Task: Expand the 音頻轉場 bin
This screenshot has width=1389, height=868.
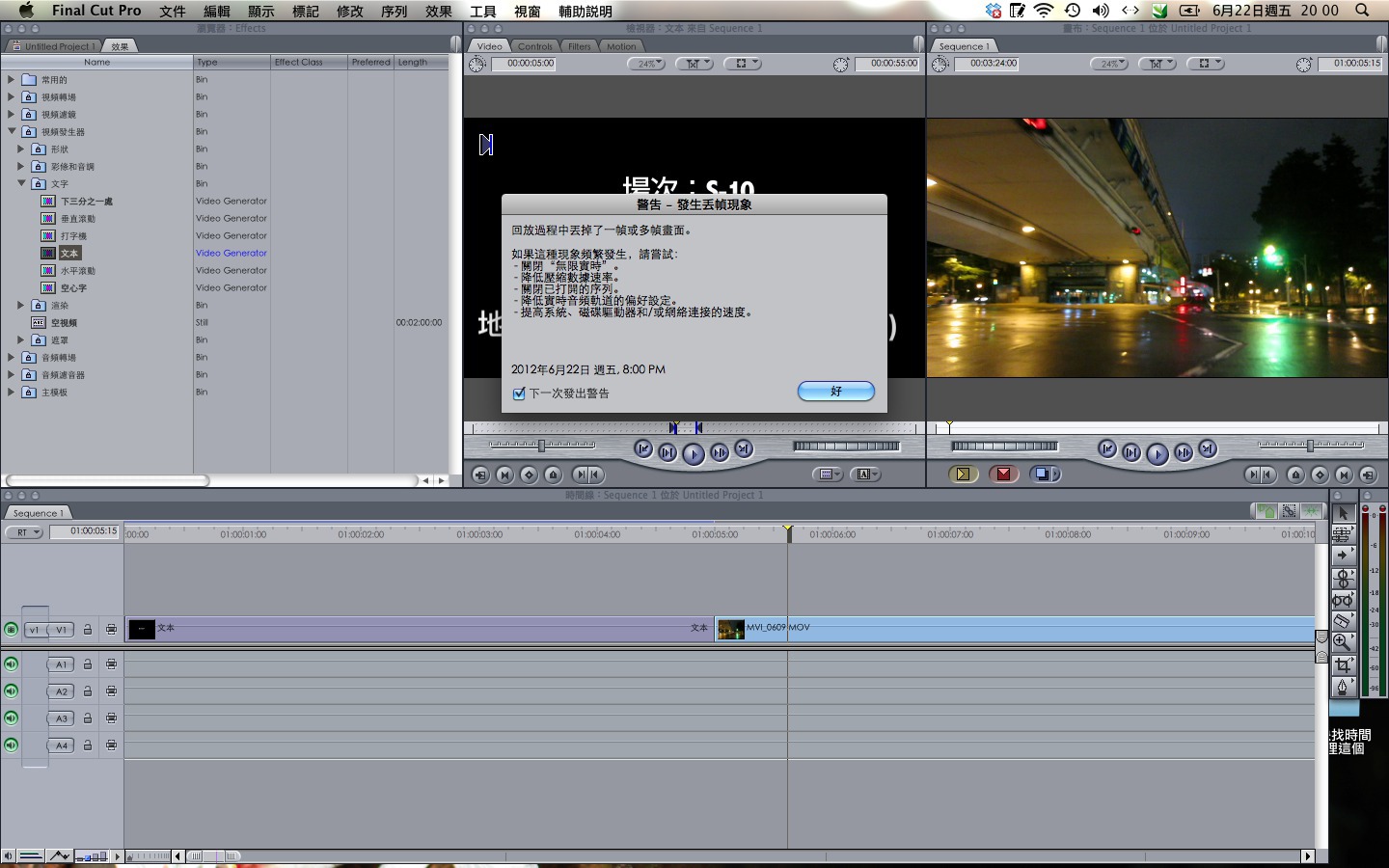Action: [12, 357]
